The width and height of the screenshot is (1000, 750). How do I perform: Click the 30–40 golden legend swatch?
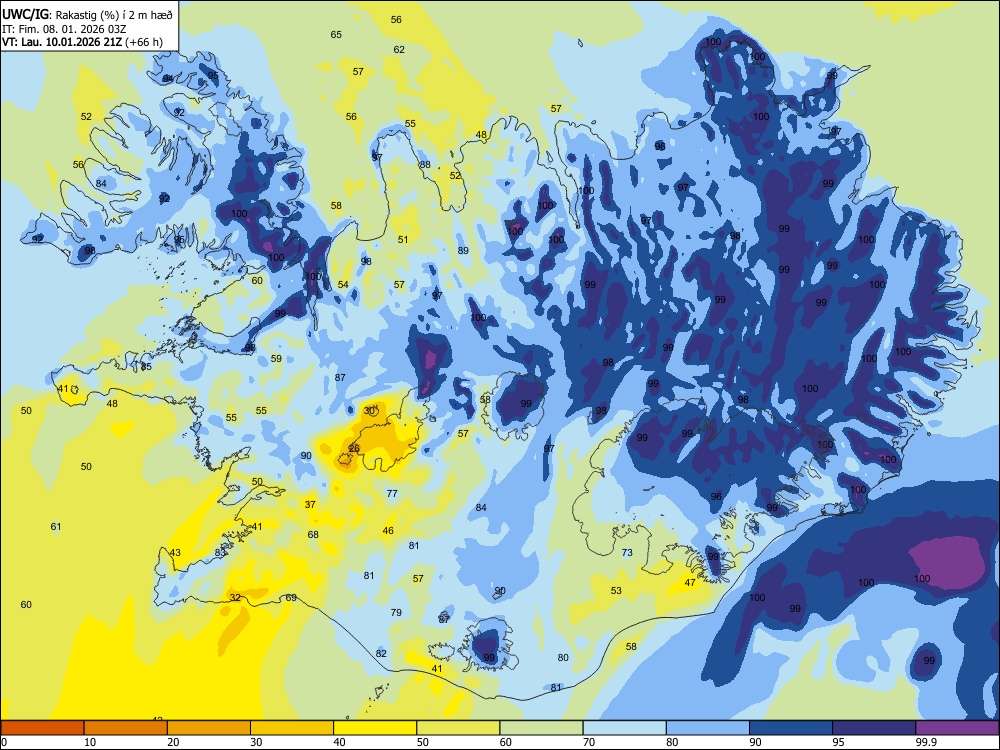click(292, 728)
